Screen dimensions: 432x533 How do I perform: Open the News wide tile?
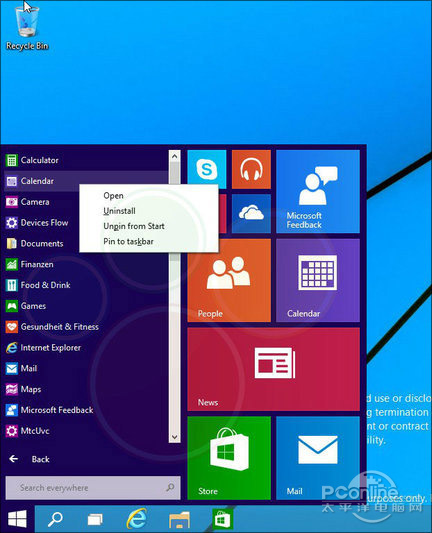tap(274, 369)
